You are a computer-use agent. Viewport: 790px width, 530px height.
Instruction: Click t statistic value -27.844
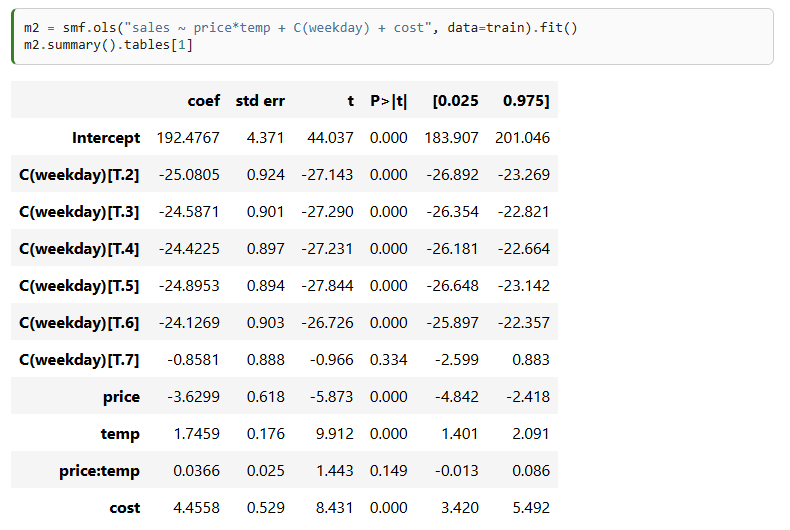pos(327,286)
